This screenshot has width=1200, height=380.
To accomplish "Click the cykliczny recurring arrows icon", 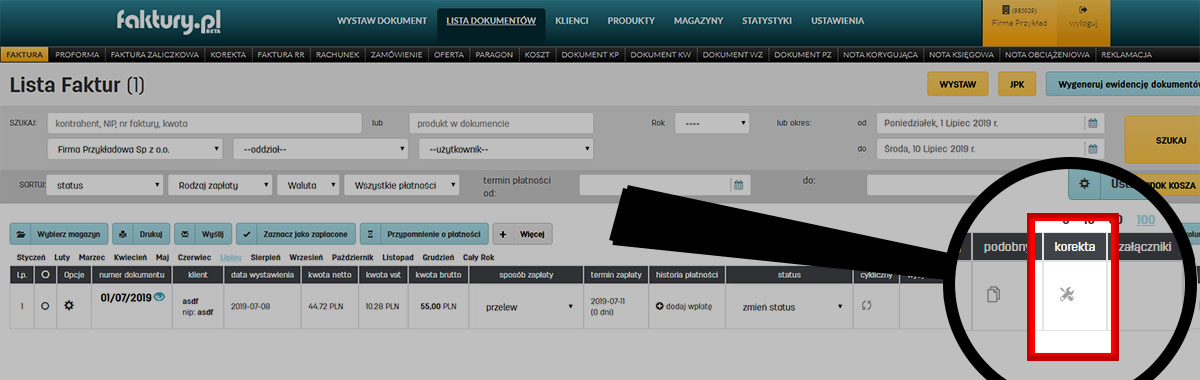I will pyautogui.click(x=867, y=306).
